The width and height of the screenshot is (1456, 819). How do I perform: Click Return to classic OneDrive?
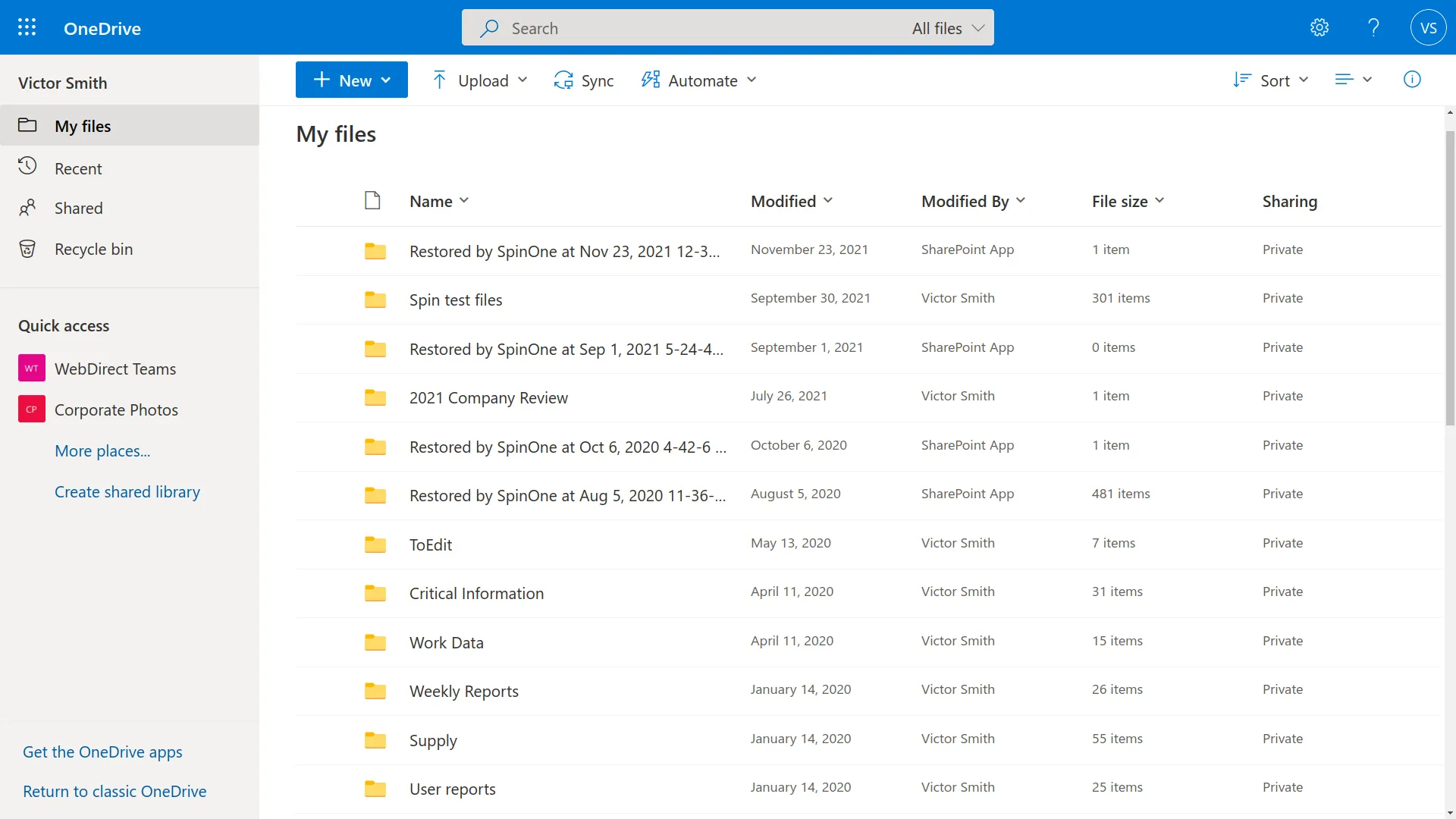pos(115,791)
